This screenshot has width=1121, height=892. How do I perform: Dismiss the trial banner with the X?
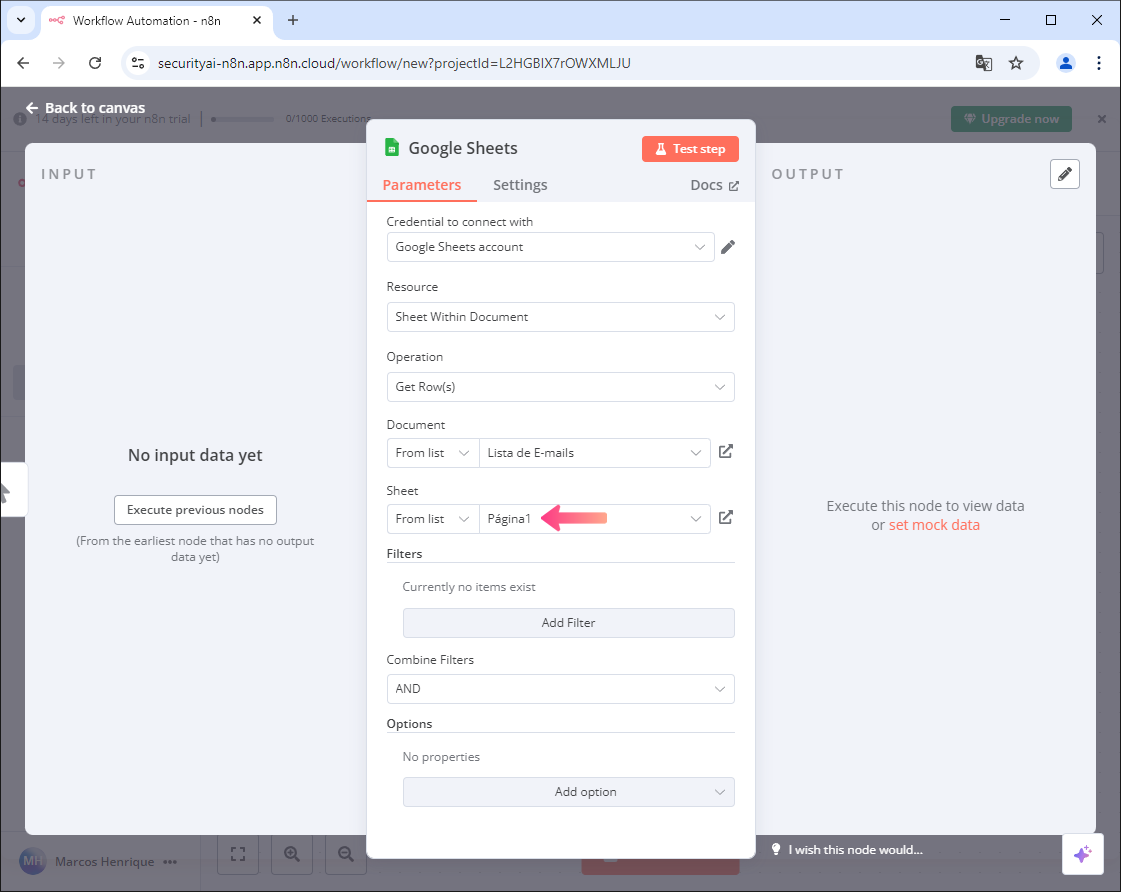[1102, 119]
